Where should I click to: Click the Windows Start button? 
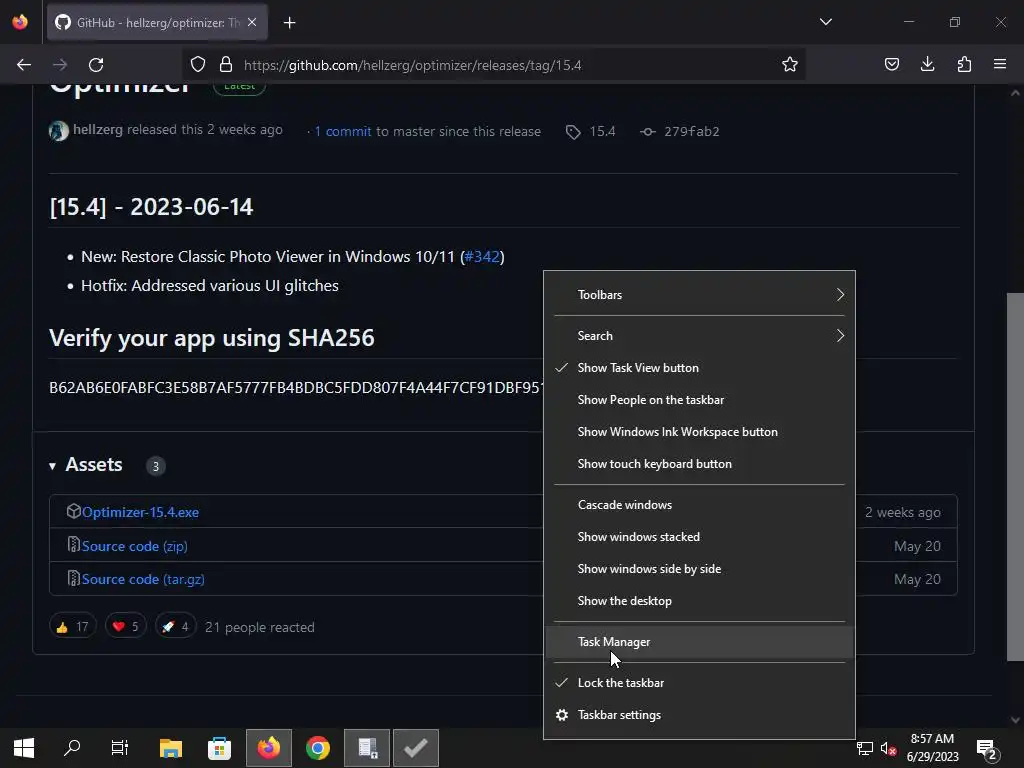pos(24,748)
